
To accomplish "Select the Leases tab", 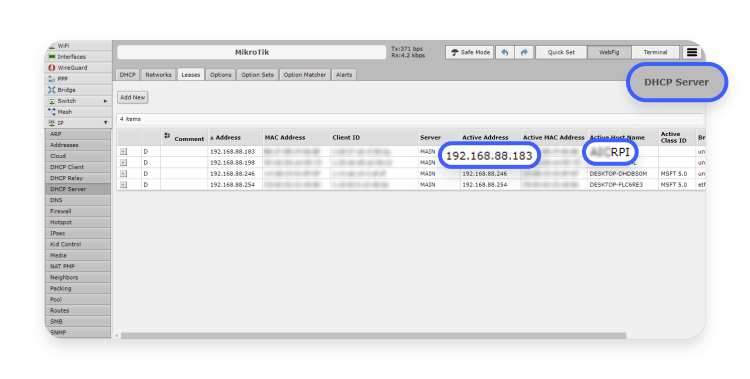I will 191,75.
